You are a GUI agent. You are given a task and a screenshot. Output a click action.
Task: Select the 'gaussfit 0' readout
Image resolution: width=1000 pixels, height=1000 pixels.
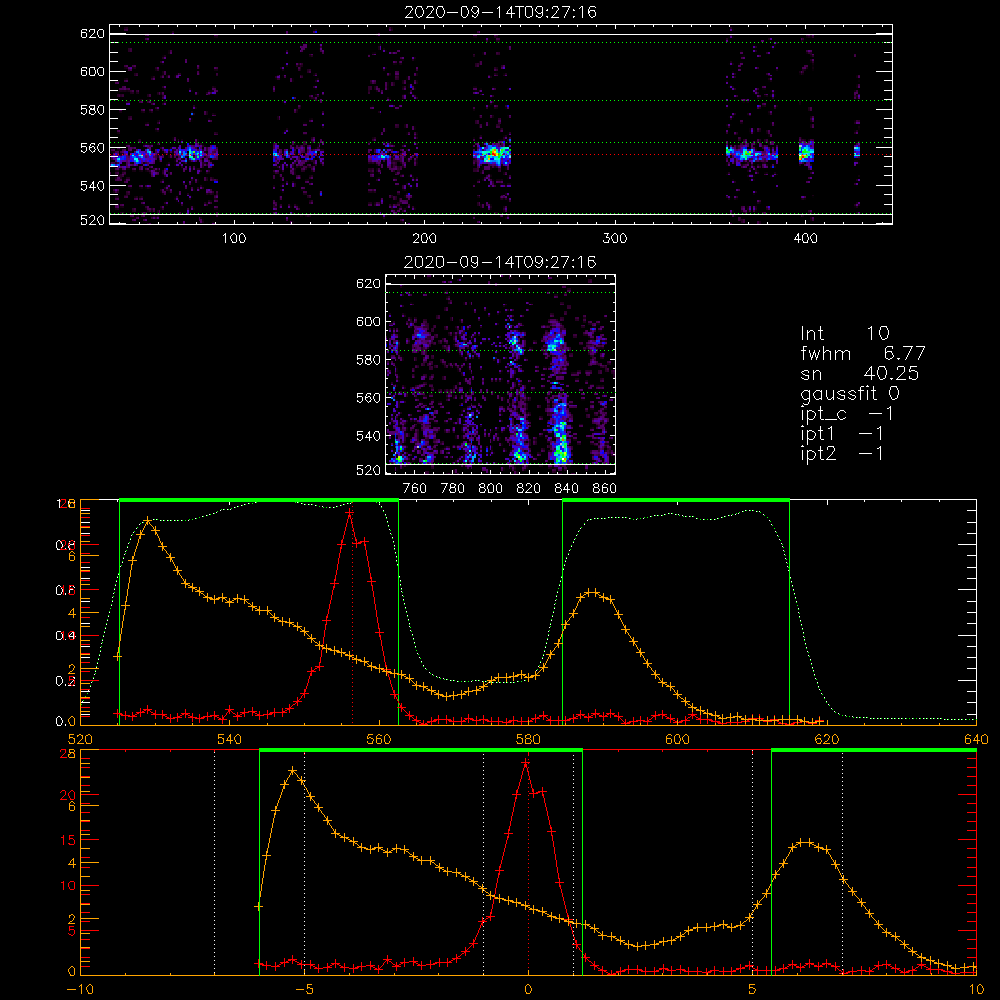click(850, 394)
